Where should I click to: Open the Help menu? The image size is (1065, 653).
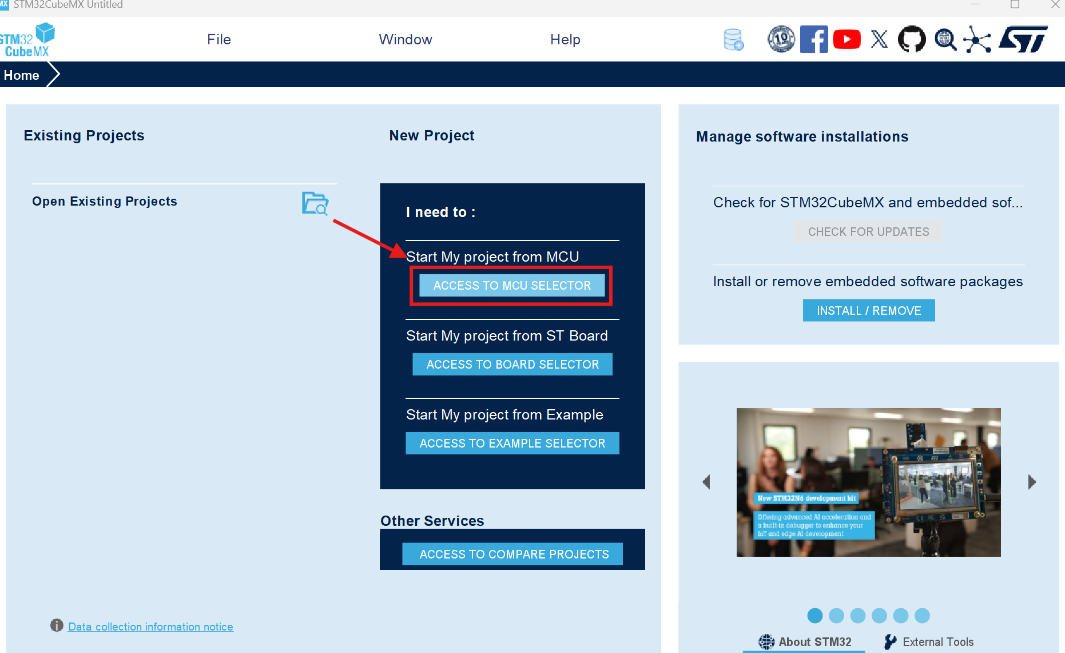[565, 39]
